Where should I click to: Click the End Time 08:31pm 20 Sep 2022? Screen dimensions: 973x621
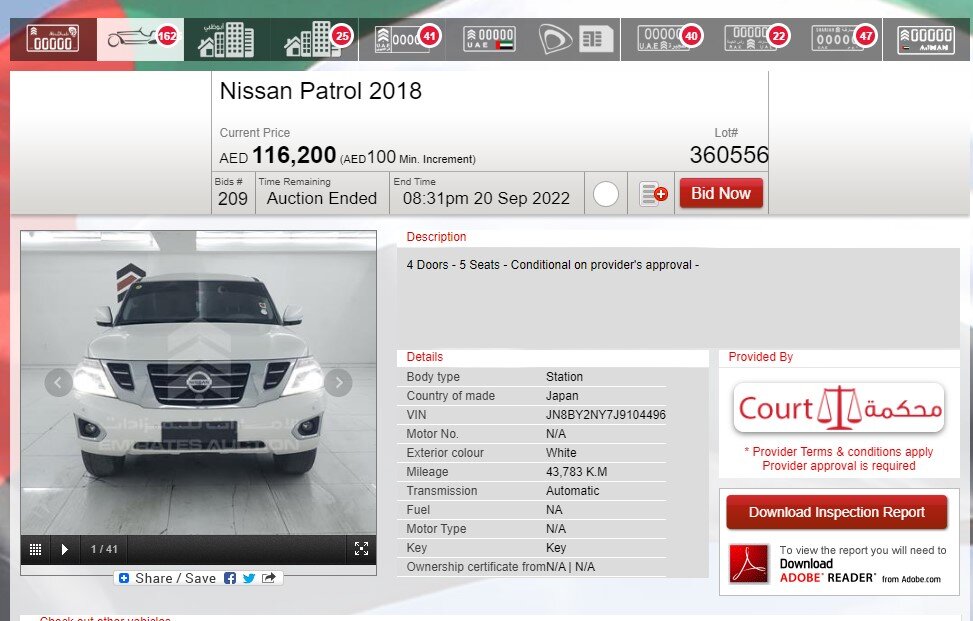point(486,199)
